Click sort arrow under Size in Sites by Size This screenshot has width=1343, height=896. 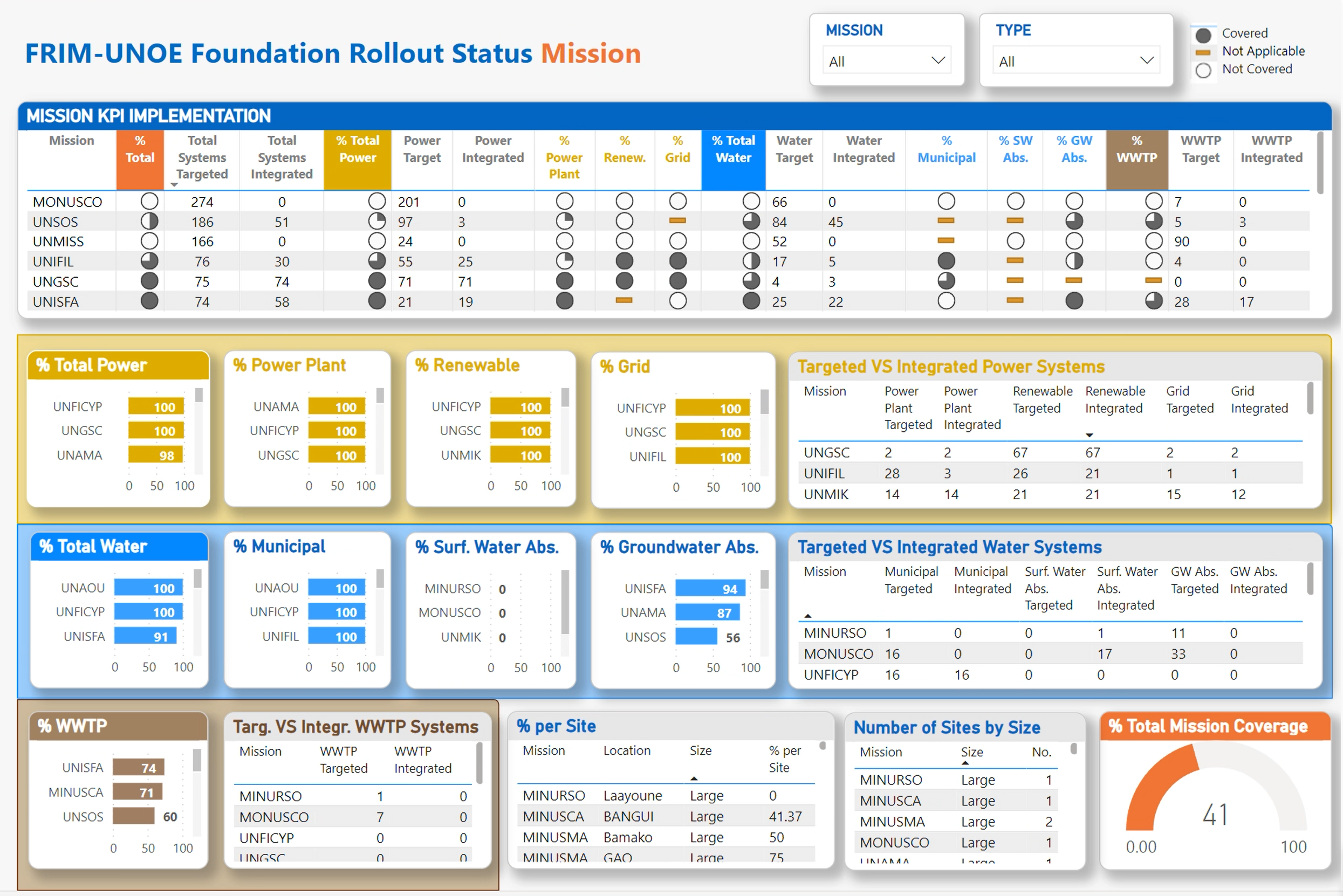click(965, 763)
